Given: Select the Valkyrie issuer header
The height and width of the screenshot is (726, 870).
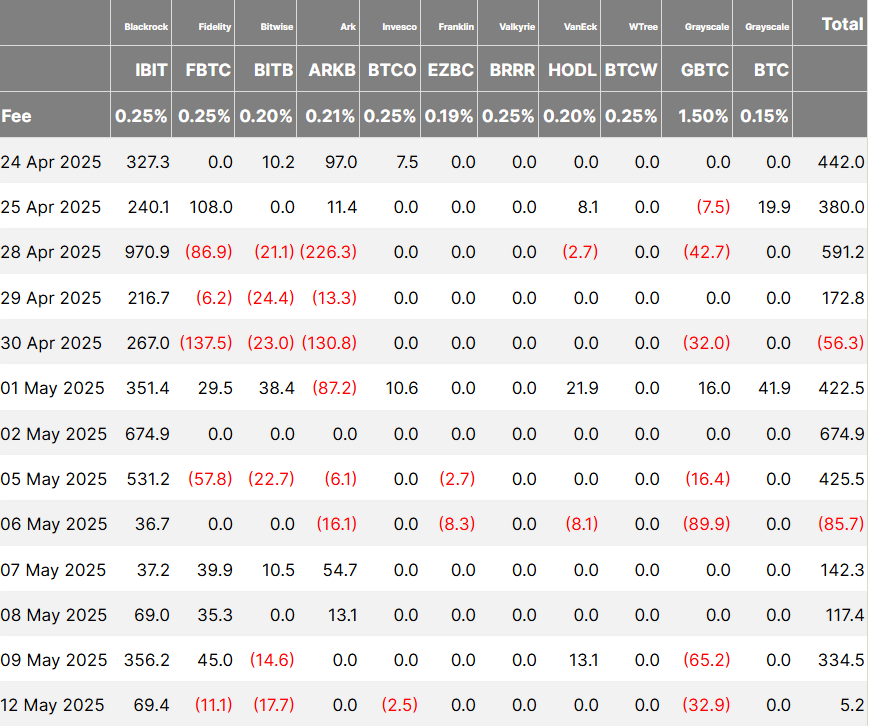Looking at the screenshot, I should pyautogui.click(x=517, y=27).
